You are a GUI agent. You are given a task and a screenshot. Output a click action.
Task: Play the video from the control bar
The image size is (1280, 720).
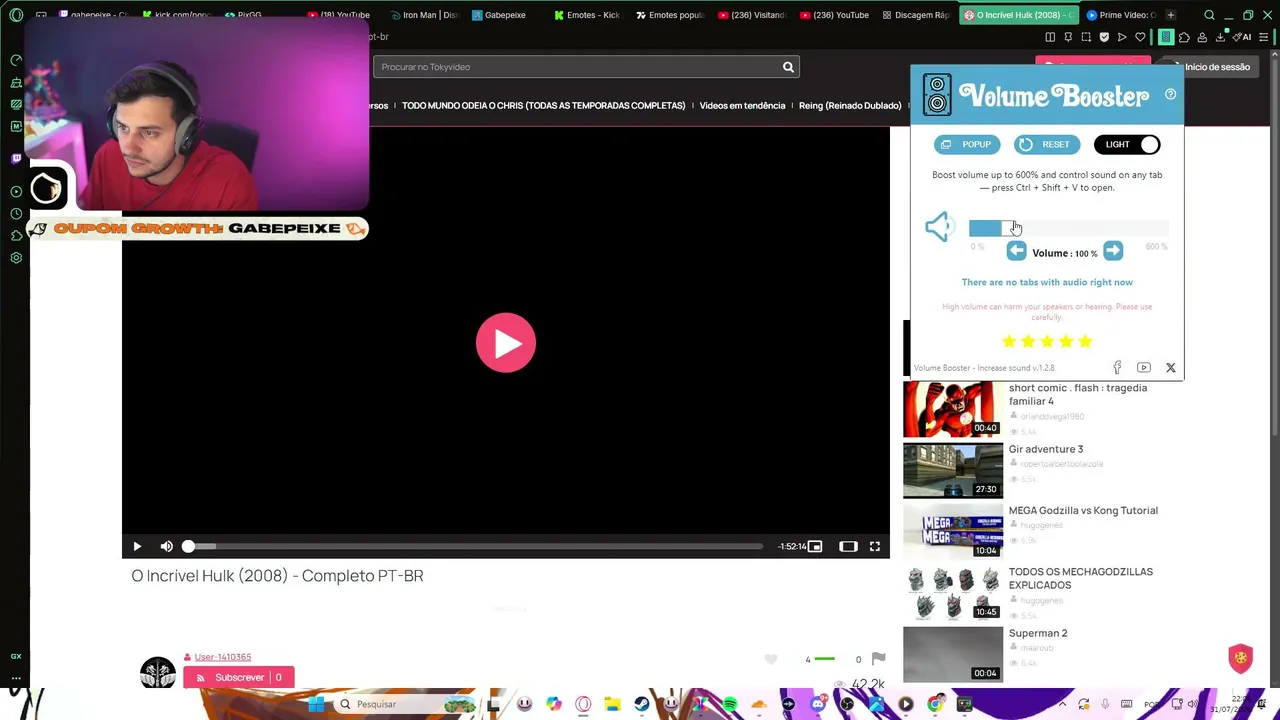click(137, 547)
